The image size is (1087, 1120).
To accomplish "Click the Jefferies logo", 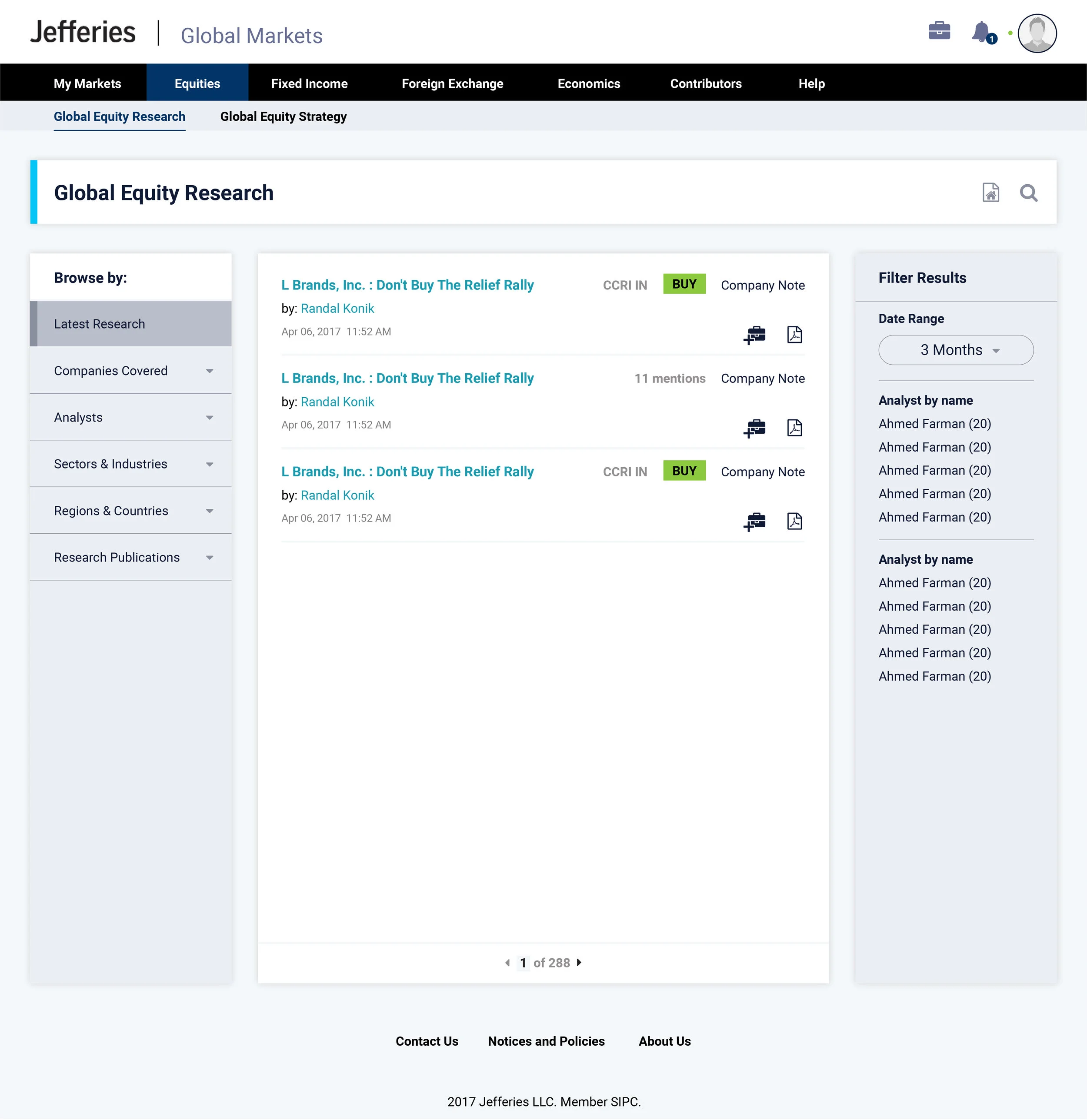I will [x=83, y=33].
